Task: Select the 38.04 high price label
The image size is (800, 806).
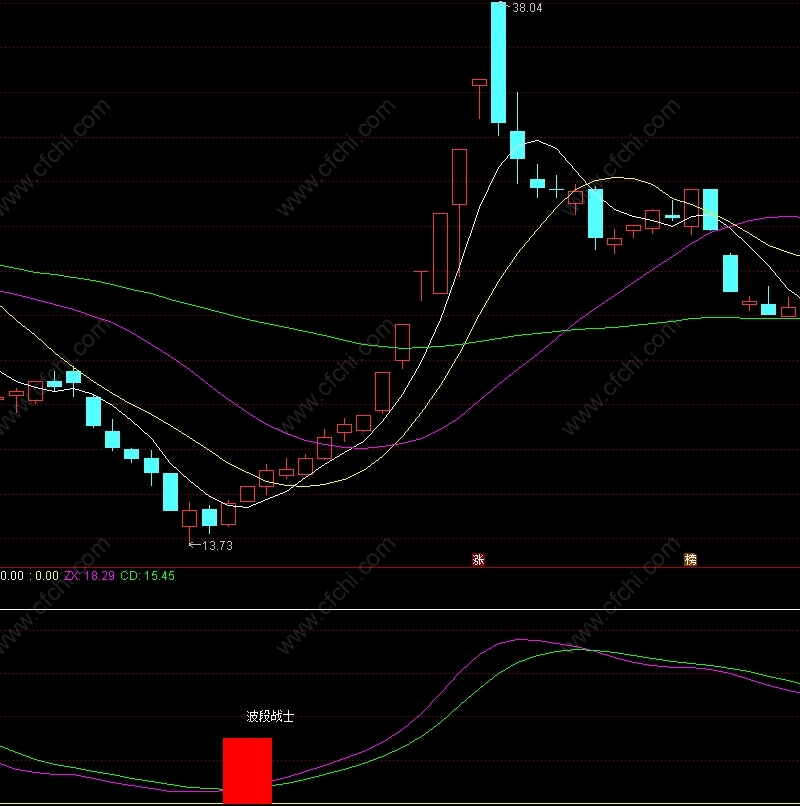Action: (x=527, y=8)
